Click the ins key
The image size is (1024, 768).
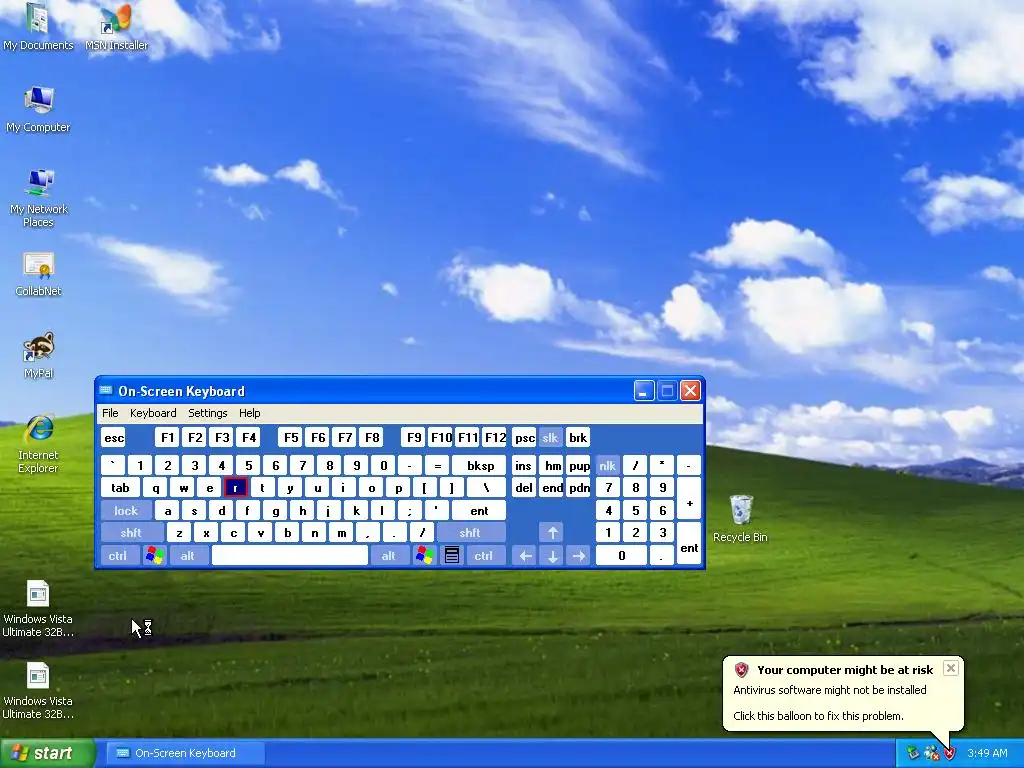tap(524, 466)
